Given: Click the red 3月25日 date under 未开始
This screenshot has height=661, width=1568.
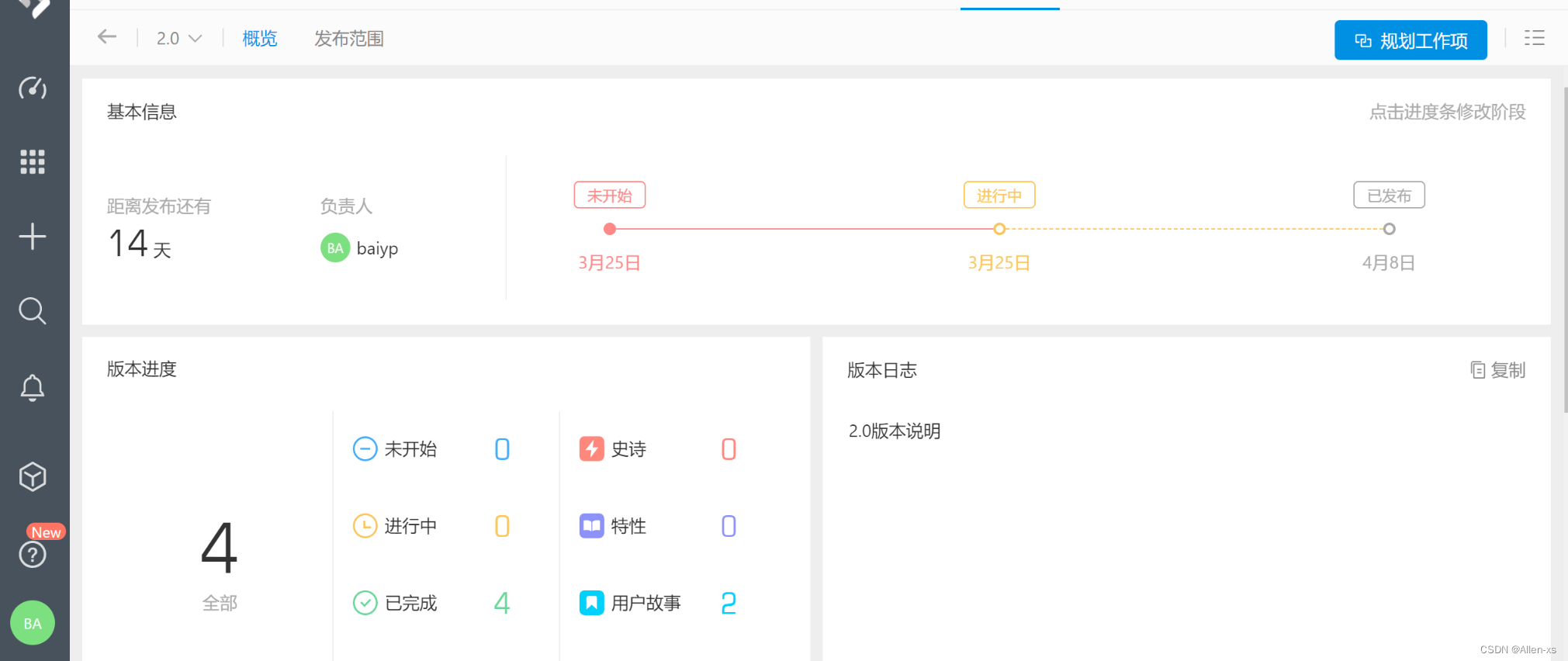Looking at the screenshot, I should (610, 263).
